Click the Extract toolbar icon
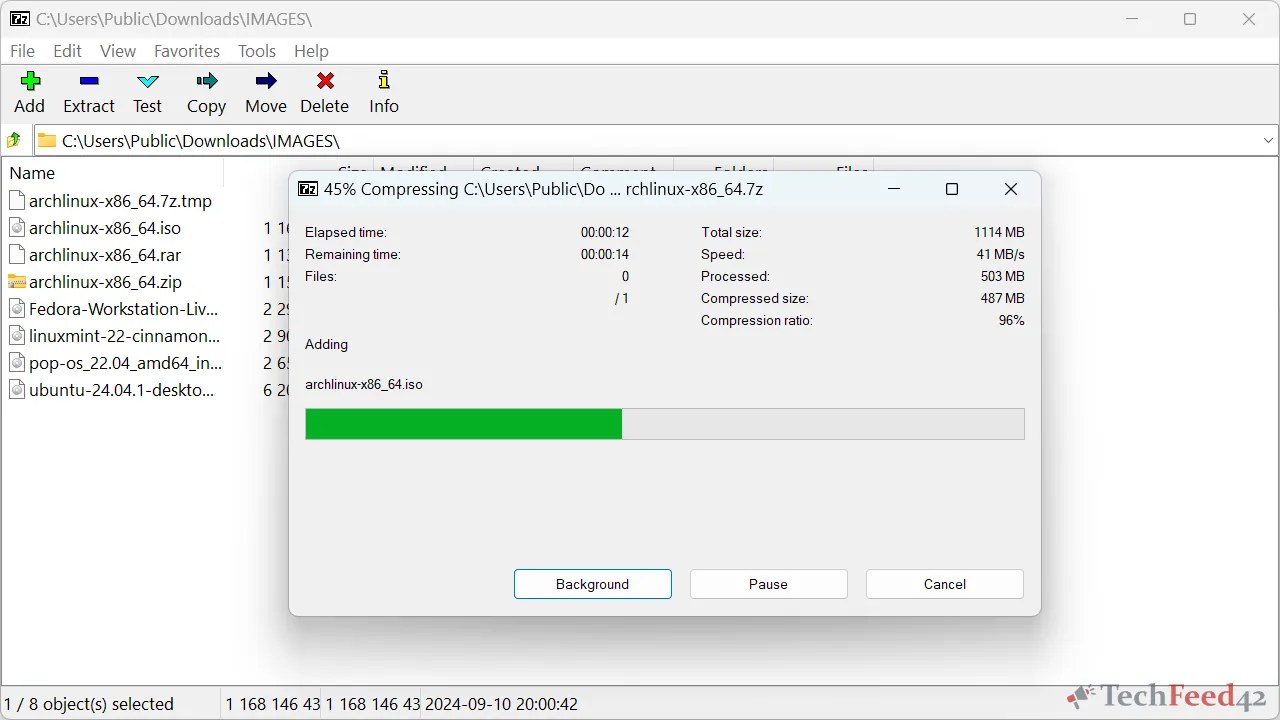This screenshot has width=1280, height=720. 89,81
